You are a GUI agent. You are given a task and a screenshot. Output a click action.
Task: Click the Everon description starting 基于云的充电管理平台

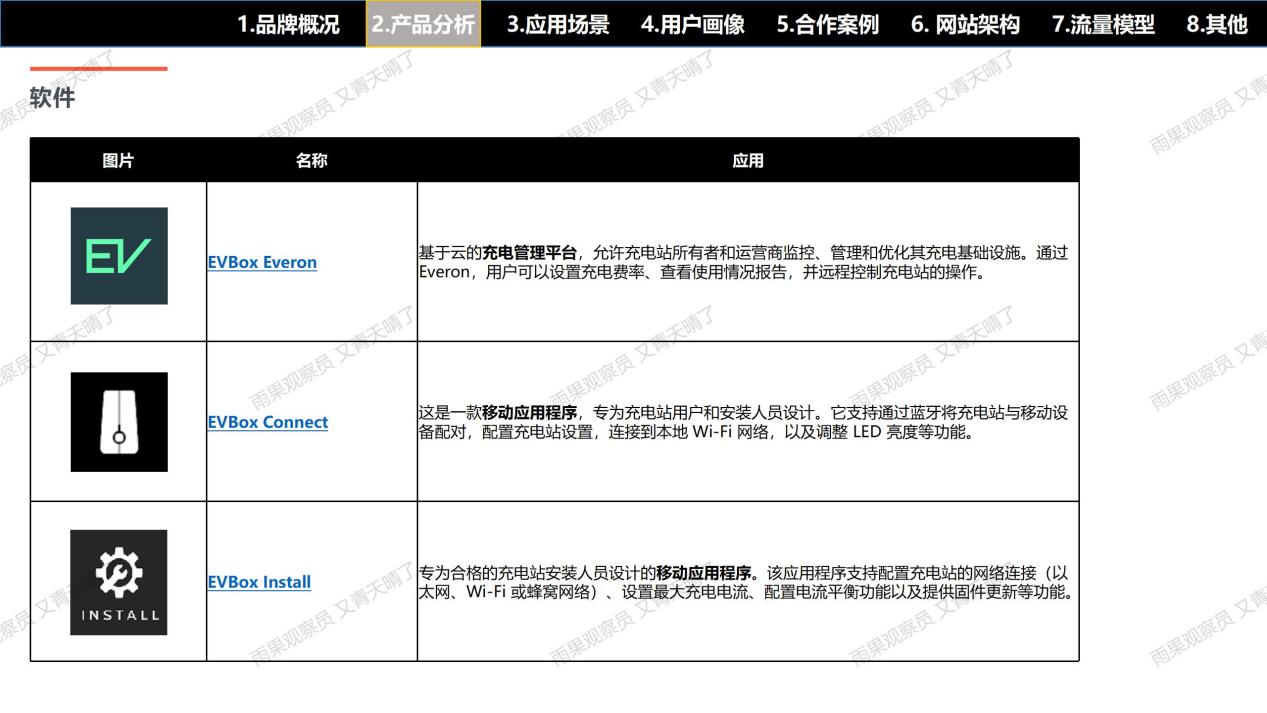pyautogui.click(x=743, y=262)
